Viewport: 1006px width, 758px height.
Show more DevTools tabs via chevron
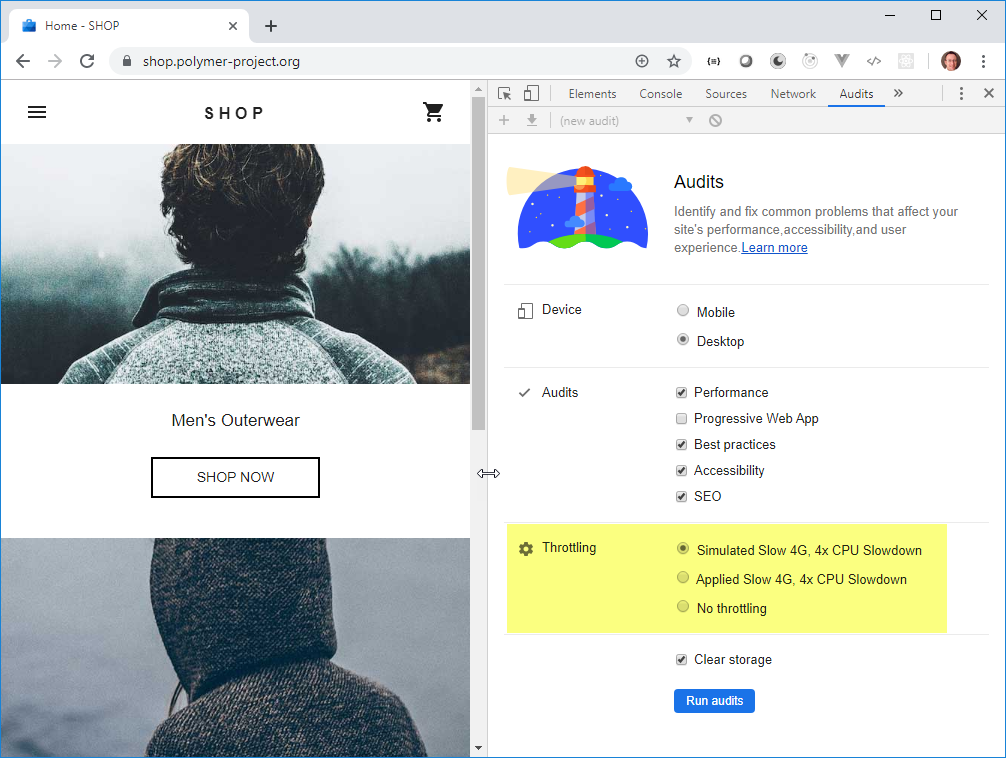coord(898,94)
